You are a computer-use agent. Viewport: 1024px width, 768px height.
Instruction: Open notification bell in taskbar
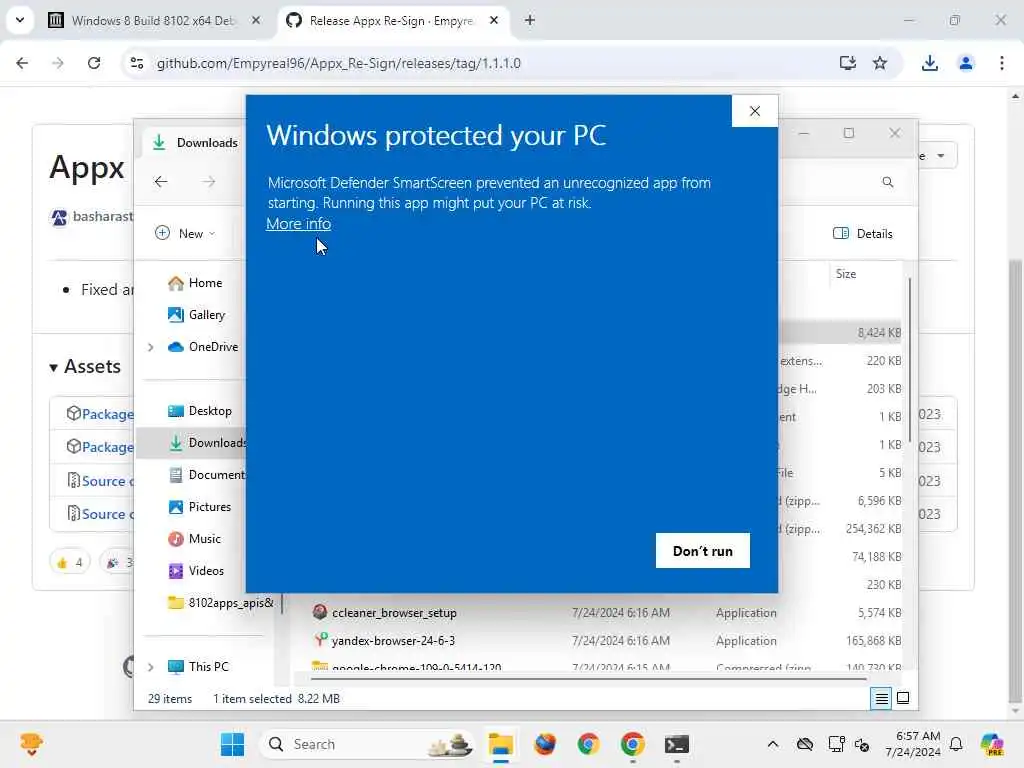tap(956, 744)
